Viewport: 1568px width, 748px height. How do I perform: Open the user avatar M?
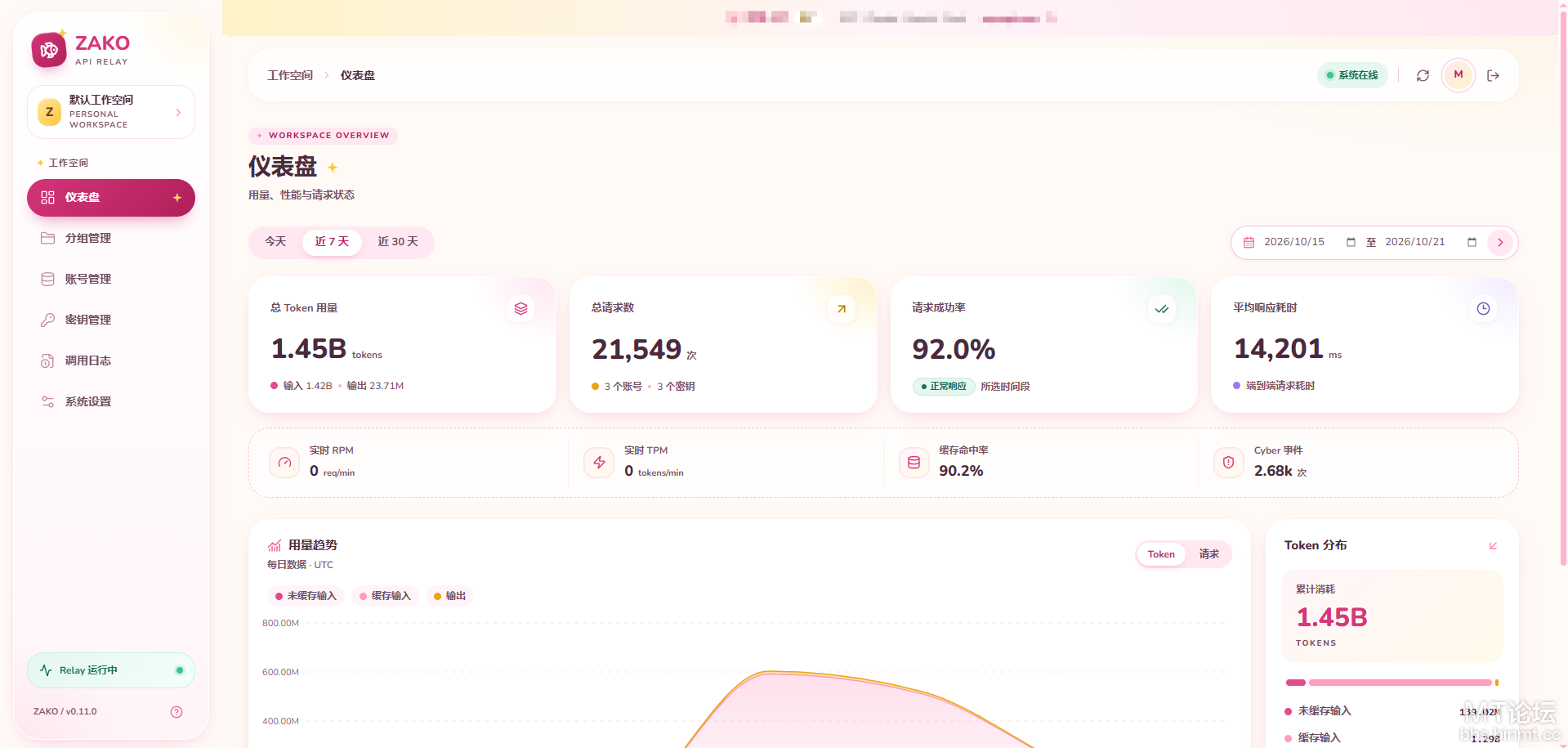point(1459,75)
